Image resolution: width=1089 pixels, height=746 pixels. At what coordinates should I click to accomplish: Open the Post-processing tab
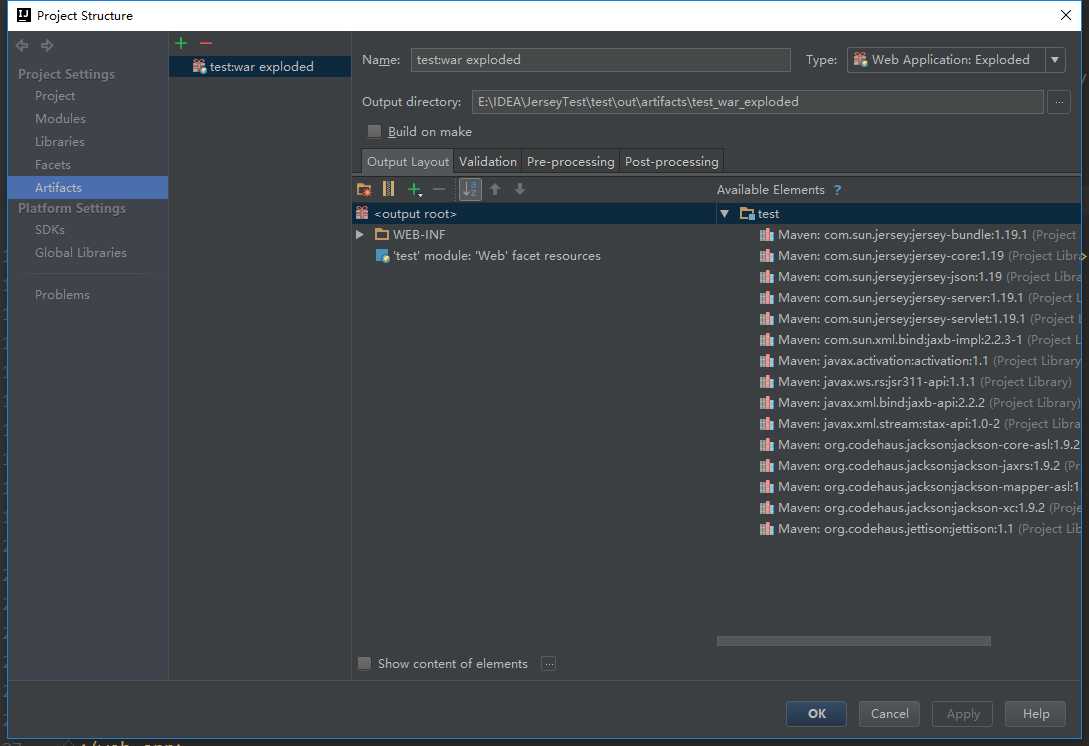tap(672, 161)
